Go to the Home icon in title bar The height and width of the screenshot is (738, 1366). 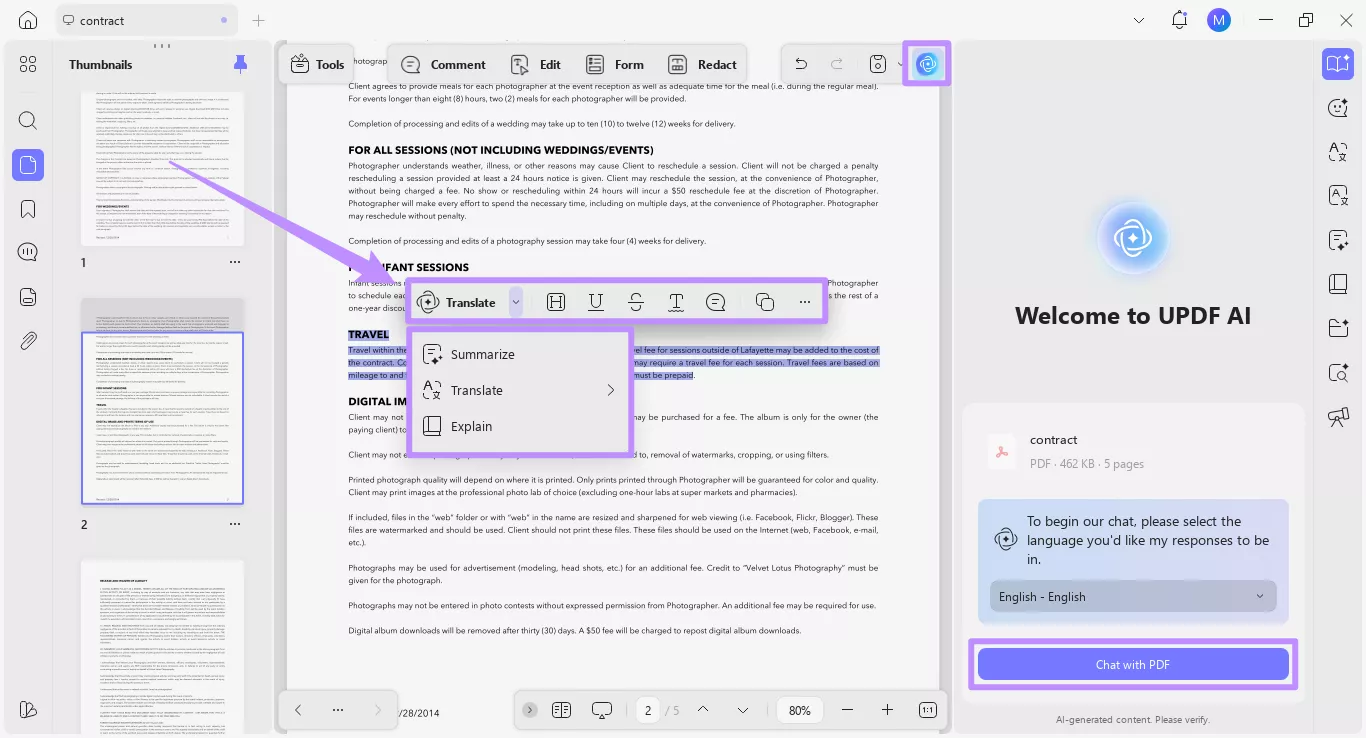[28, 20]
